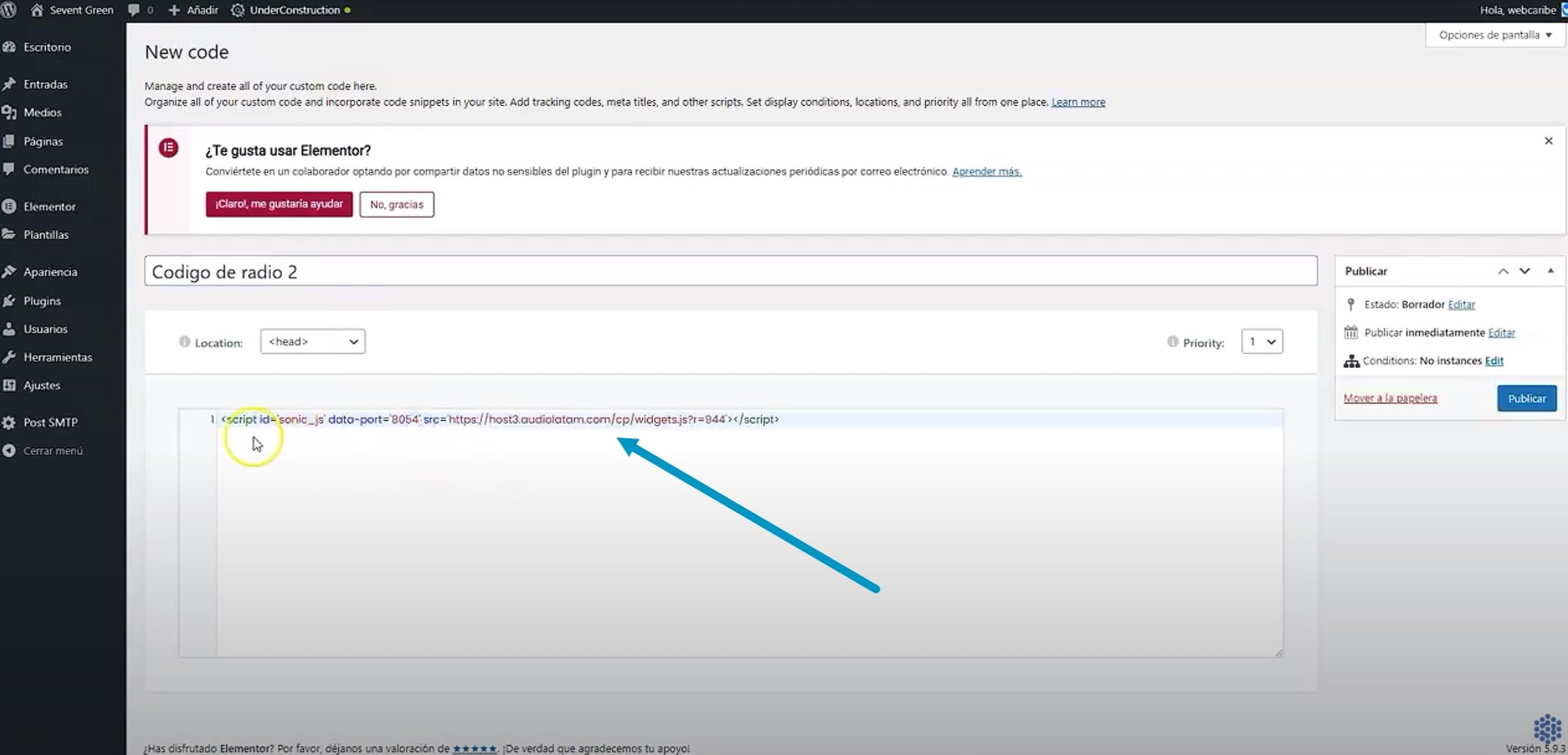Click the Post SMTP gear icon
This screenshot has height=755, width=1568.
tap(9, 423)
